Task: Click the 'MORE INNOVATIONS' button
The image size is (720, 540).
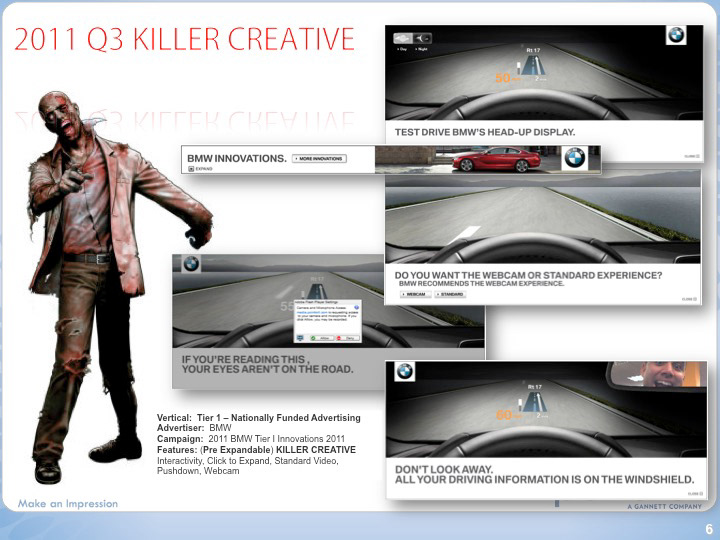Action: pos(320,158)
